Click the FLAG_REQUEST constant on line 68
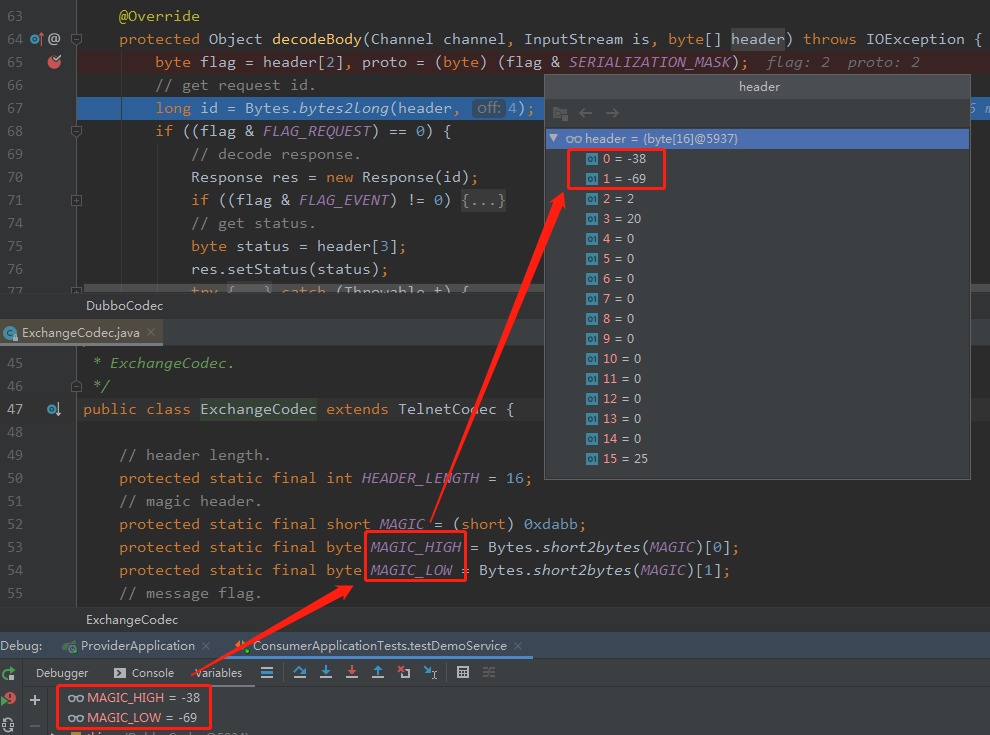The width and height of the screenshot is (990, 735). (316, 131)
